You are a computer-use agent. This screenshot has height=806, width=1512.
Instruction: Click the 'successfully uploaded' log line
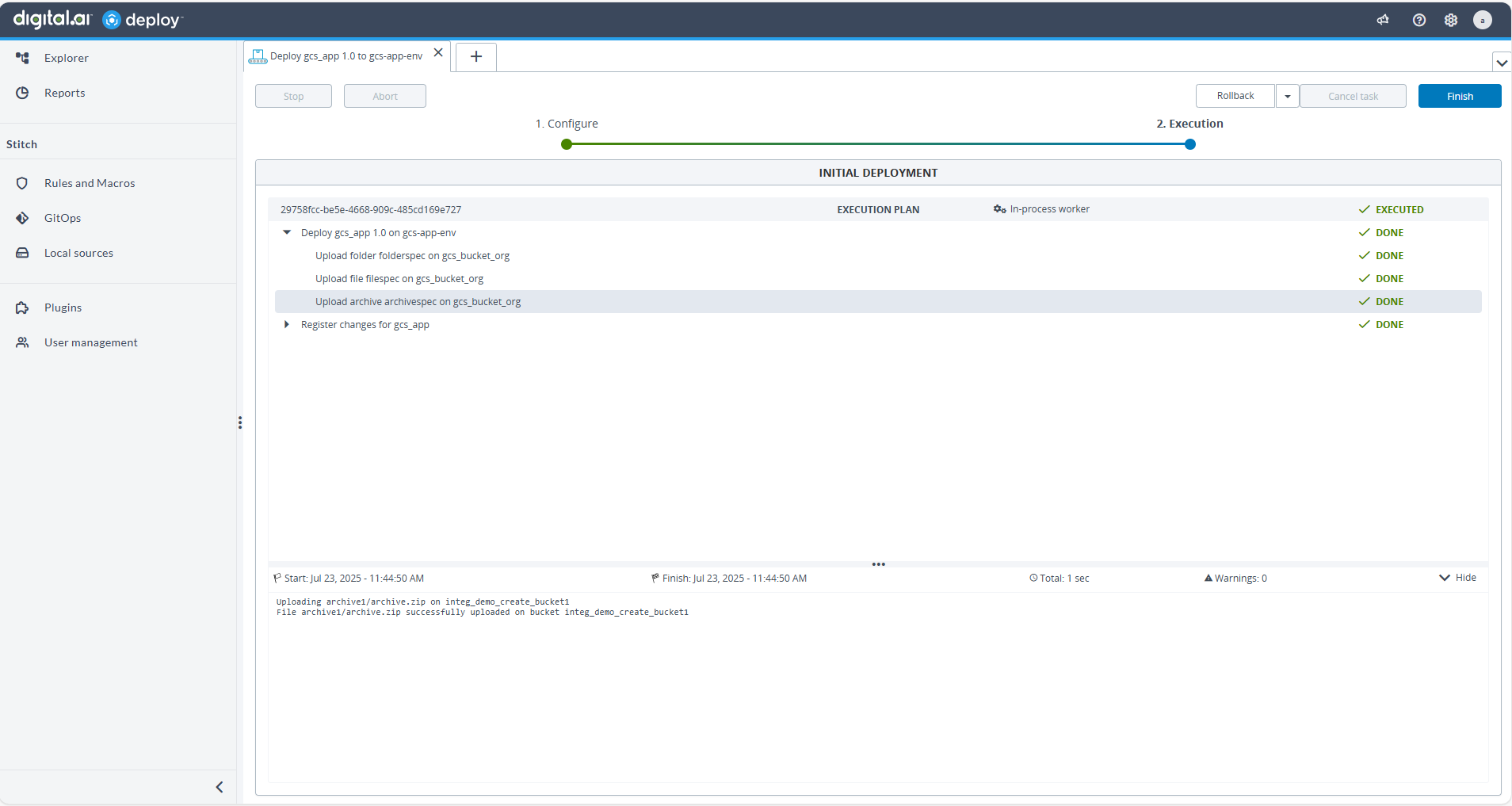pos(482,612)
